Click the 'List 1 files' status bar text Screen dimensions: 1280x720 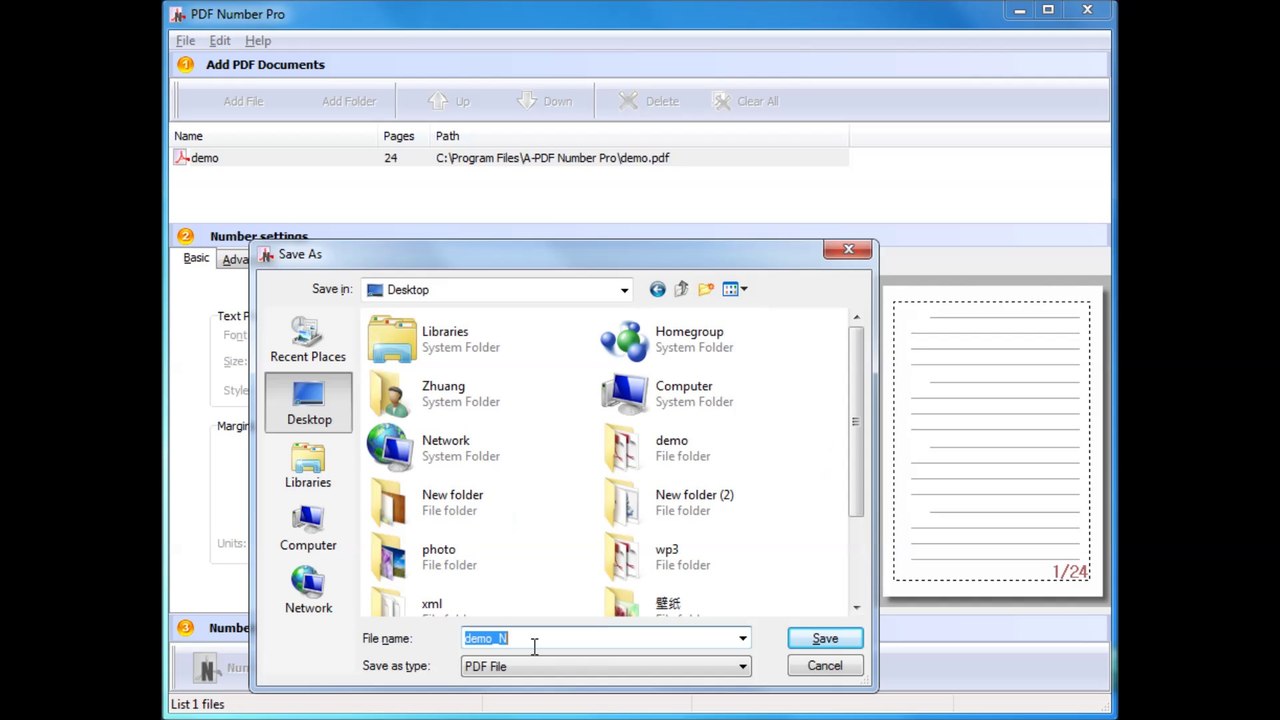coord(198,704)
